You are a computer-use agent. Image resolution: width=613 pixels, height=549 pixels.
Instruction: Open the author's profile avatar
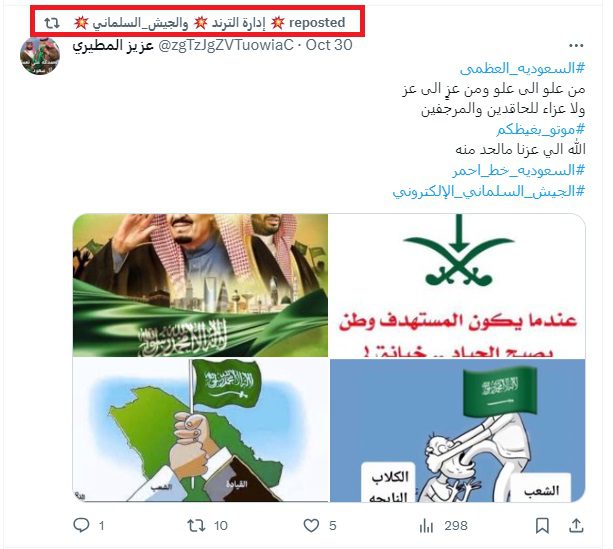click(x=39, y=56)
